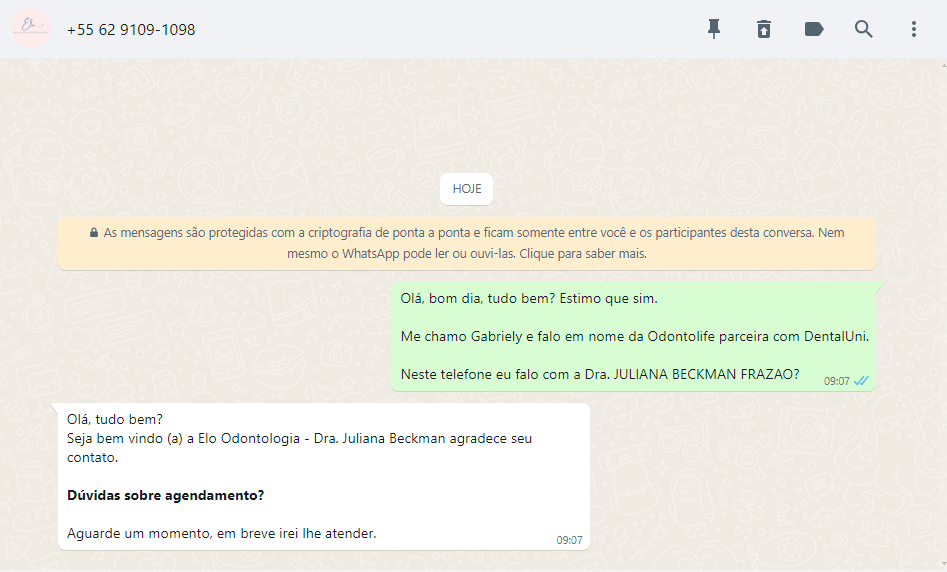Viewport: 947px width, 572px height.
Task: Open the three-dot chat menu
Action: [914, 29]
